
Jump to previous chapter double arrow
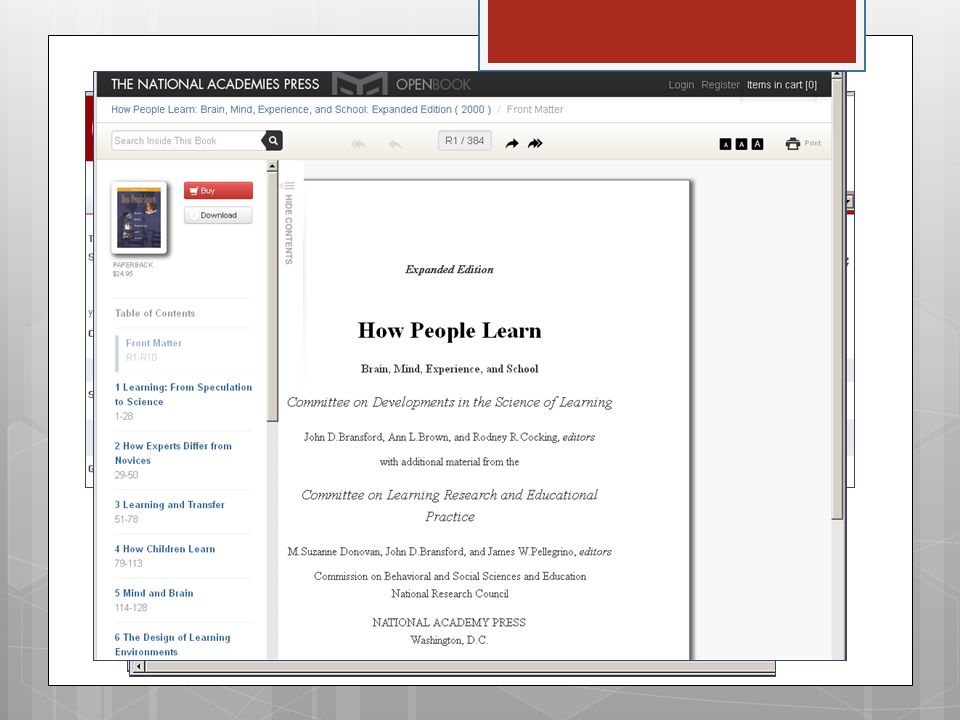[x=358, y=144]
